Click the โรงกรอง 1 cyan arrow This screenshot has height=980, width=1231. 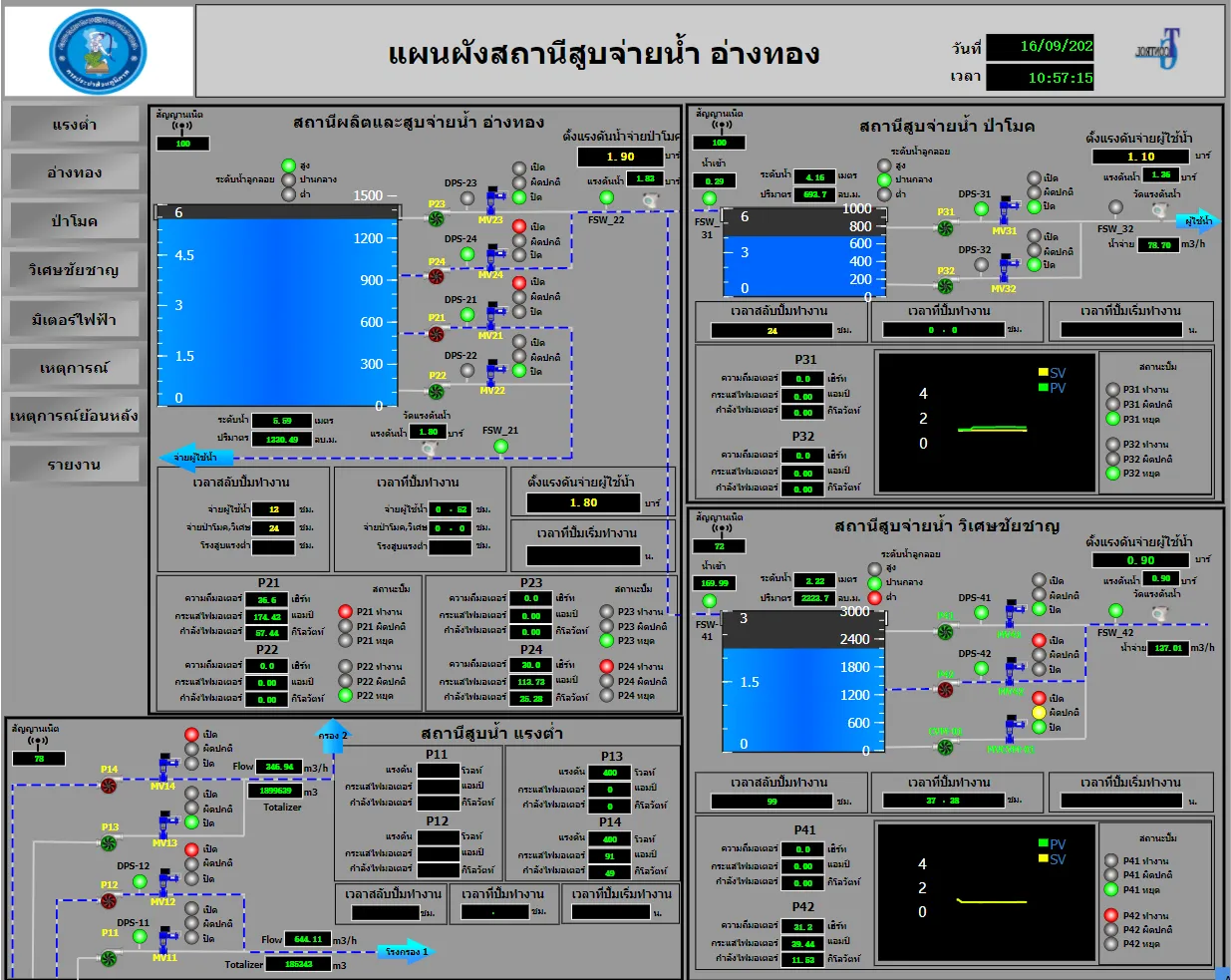(406, 951)
